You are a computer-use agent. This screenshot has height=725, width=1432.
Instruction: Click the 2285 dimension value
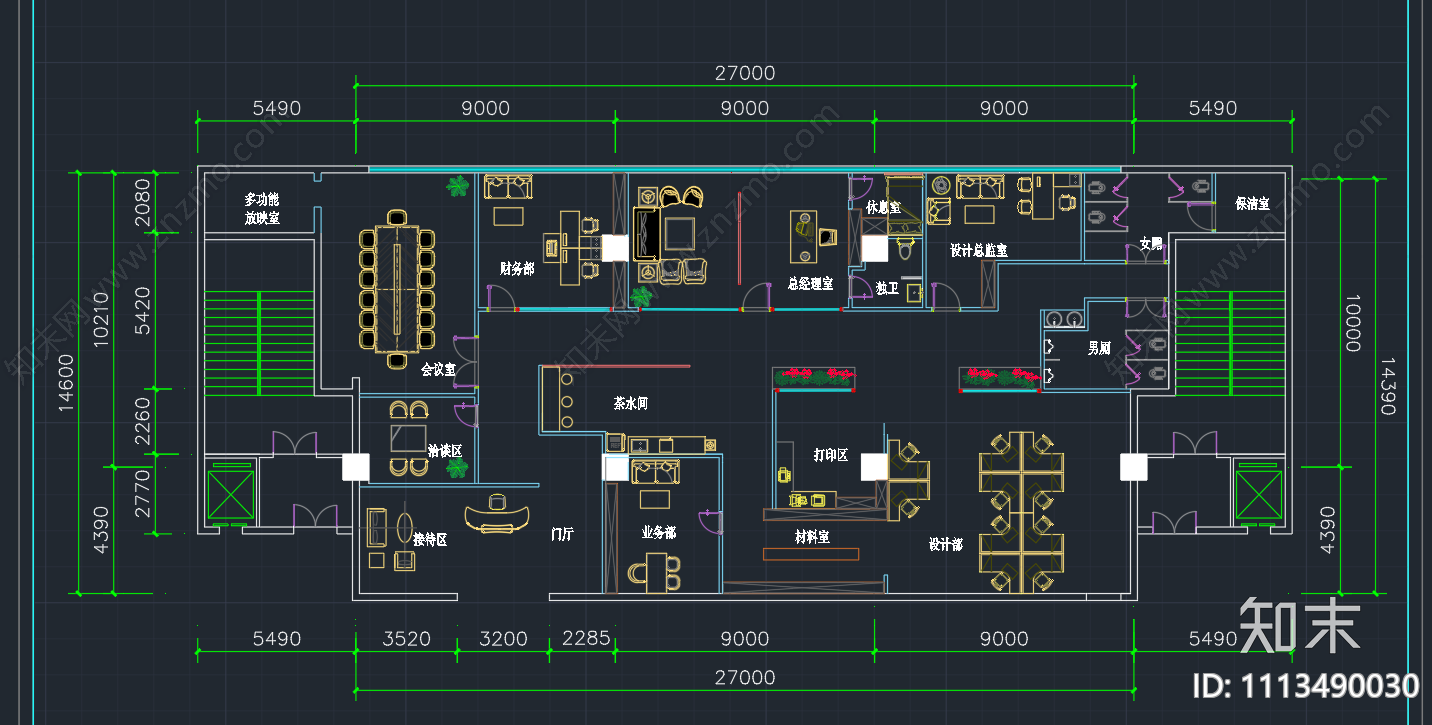click(x=586, y=638)
